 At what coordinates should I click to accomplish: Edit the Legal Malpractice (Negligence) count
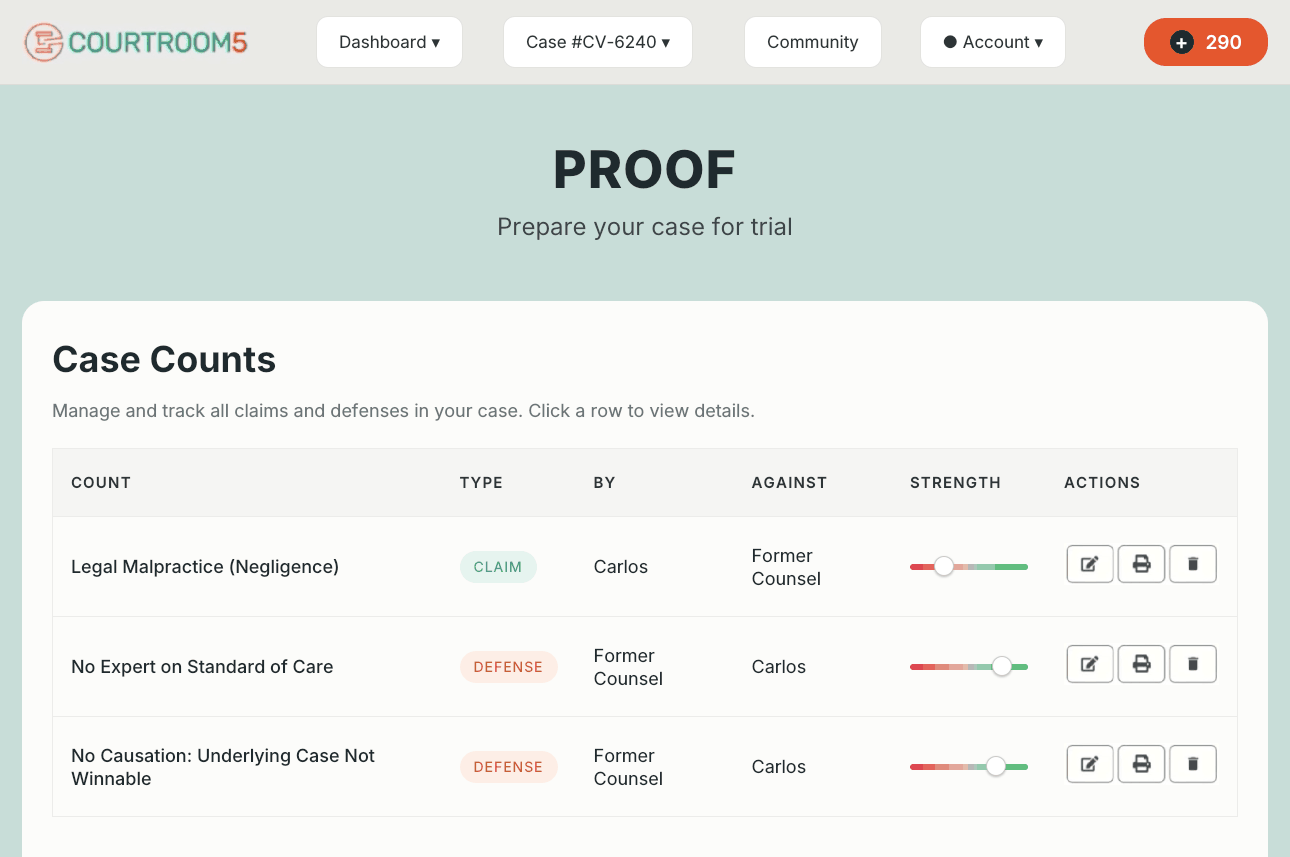pos(1090,564)
